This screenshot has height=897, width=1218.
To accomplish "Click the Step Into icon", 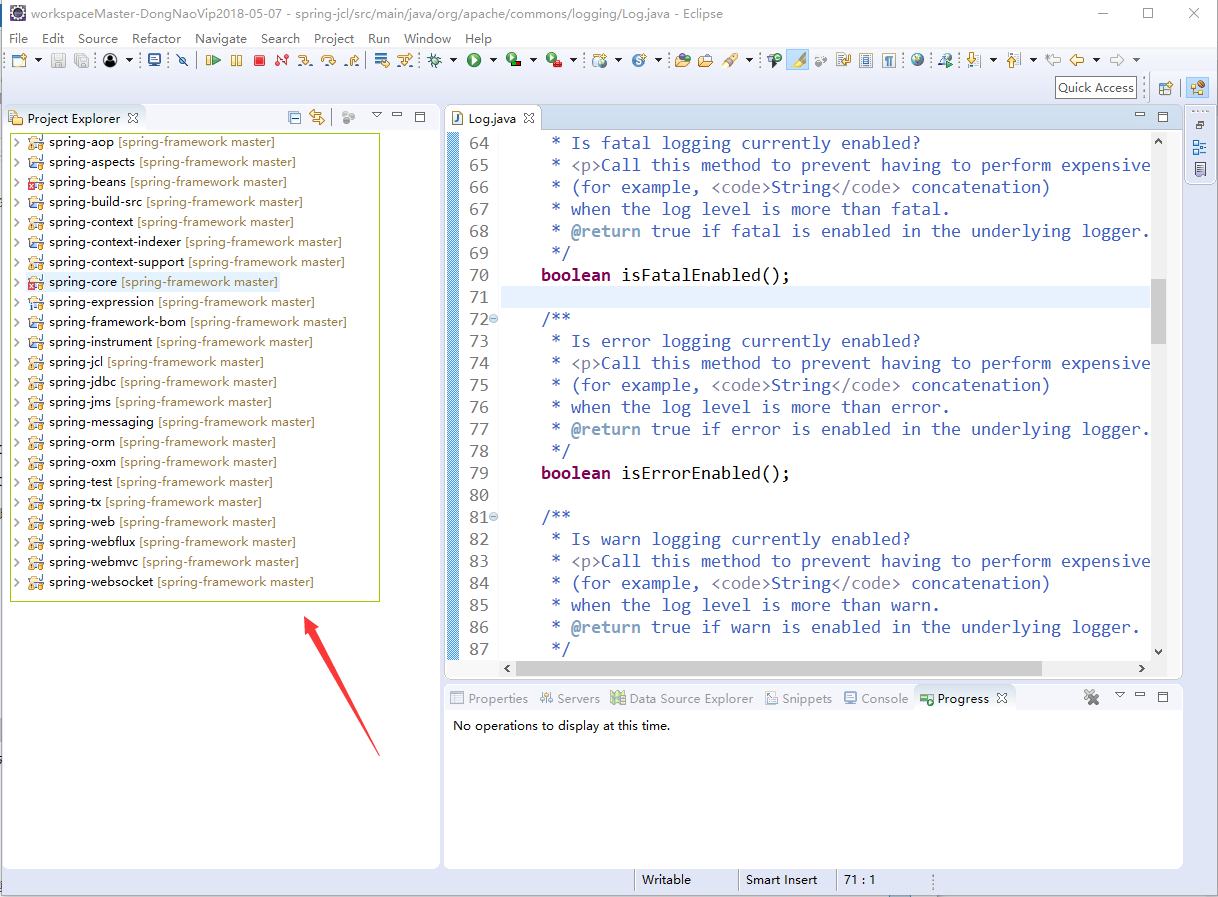I will click(x=305, y=60).
